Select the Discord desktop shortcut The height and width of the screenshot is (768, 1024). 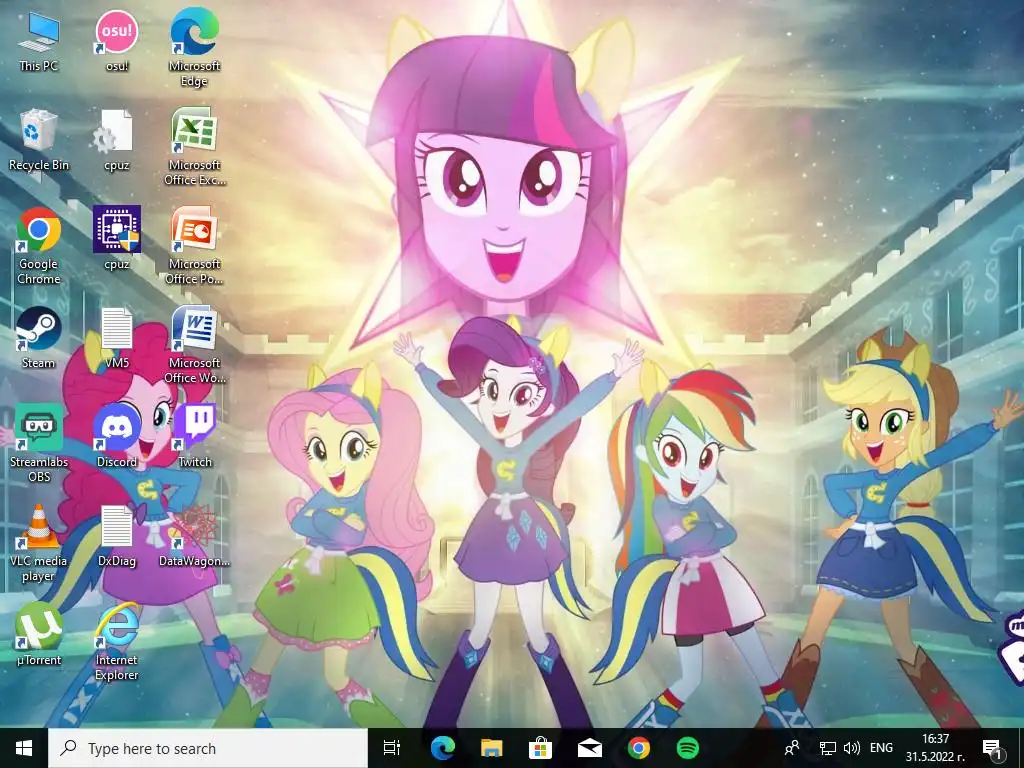[117, 437]
